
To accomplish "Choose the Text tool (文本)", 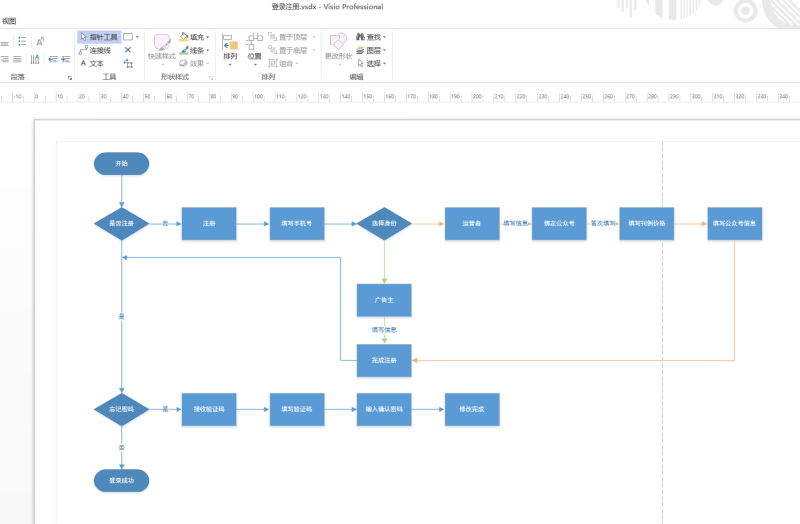I will 92,63.
